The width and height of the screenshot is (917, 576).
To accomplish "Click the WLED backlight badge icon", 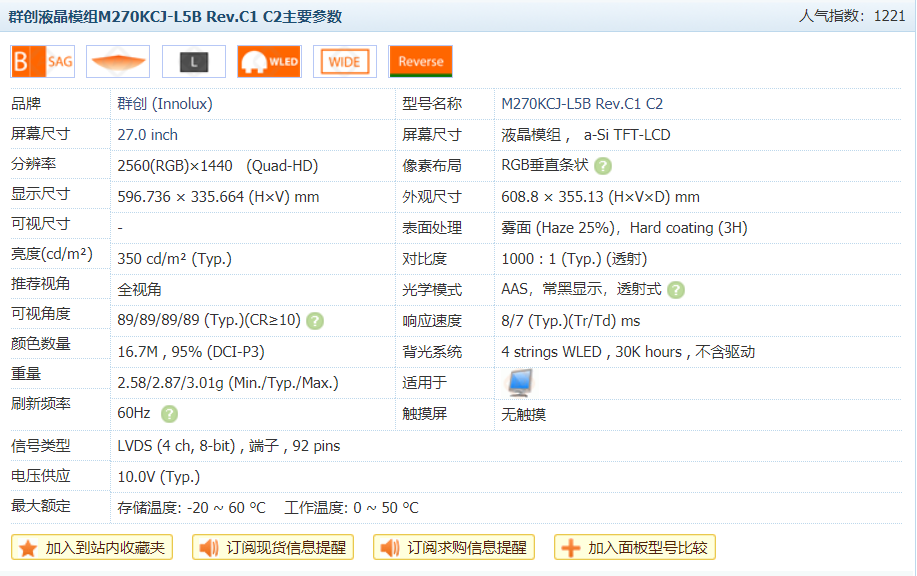I will (x=270, y=61).
